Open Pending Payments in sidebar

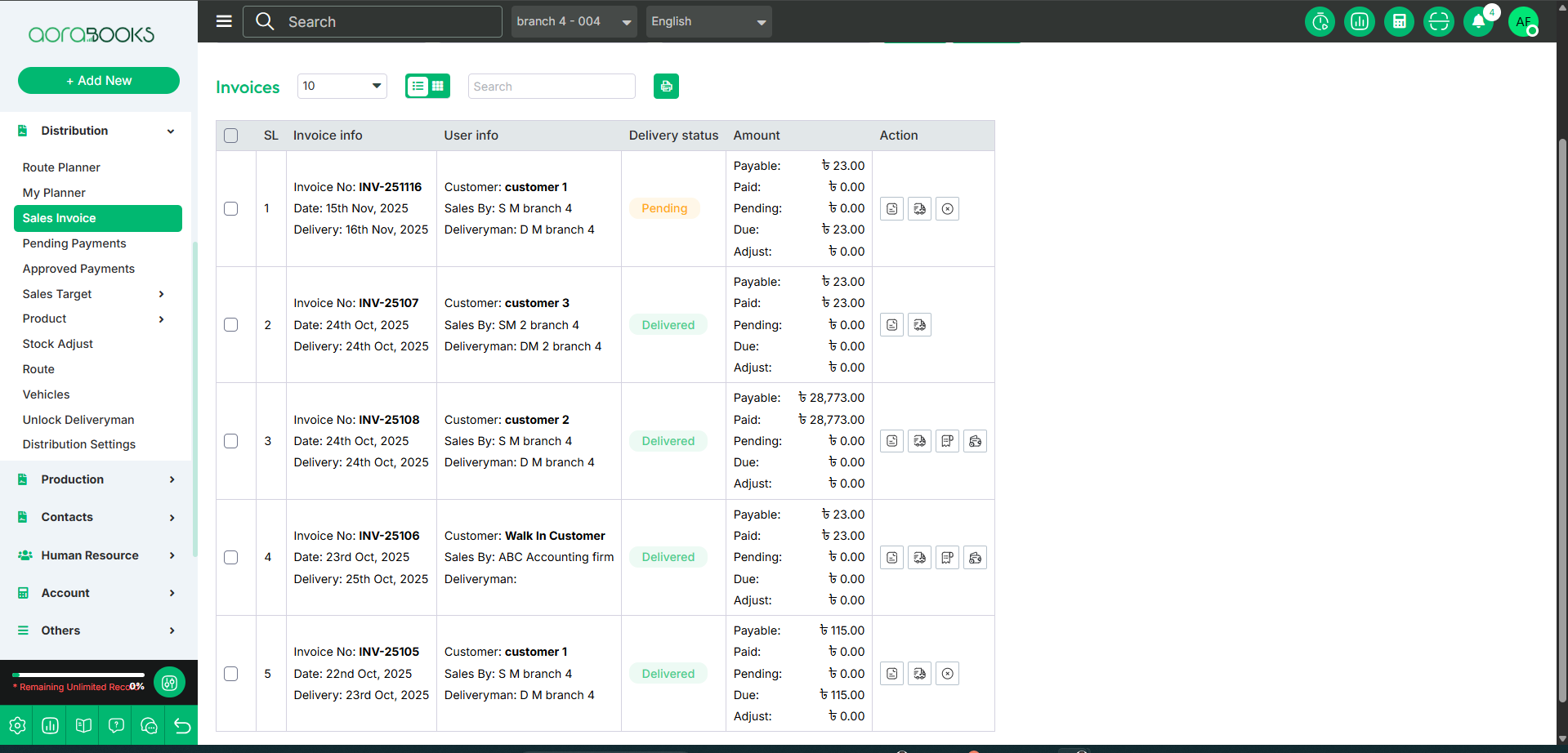click(74, 243)
